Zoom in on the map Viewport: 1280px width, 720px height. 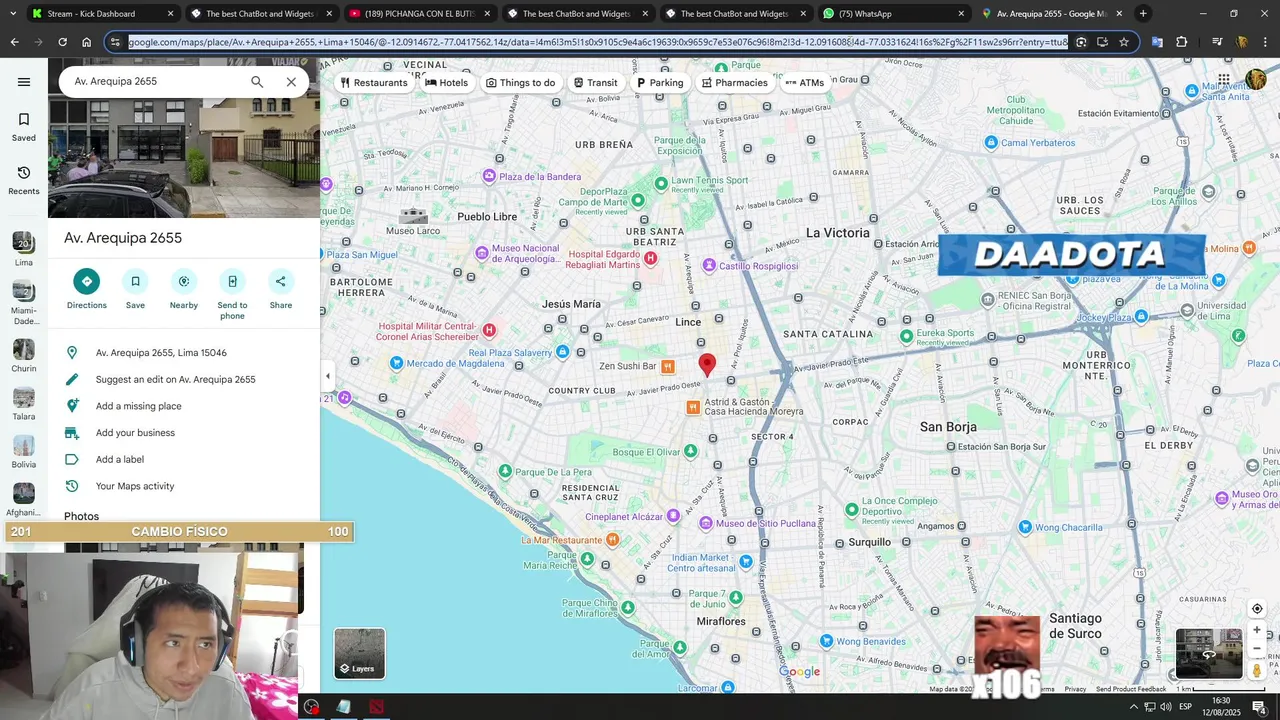1257,630
